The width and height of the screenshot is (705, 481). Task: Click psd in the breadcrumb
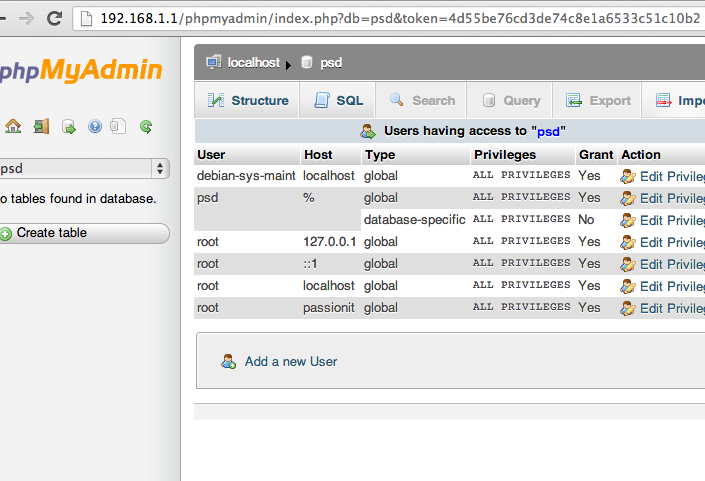(x=331, y=62)
